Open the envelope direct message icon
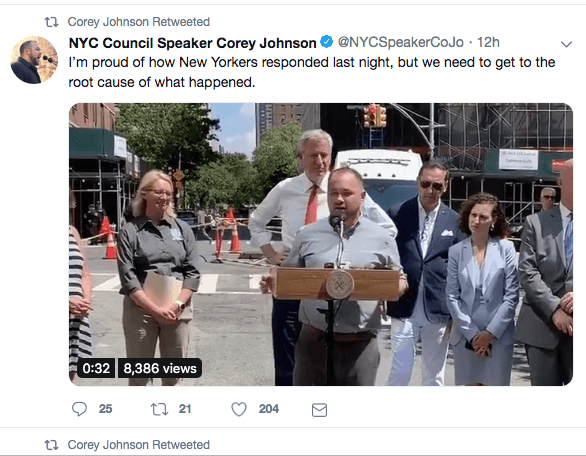The width and height of the screenshot is (586, 456). click(320, 410)
